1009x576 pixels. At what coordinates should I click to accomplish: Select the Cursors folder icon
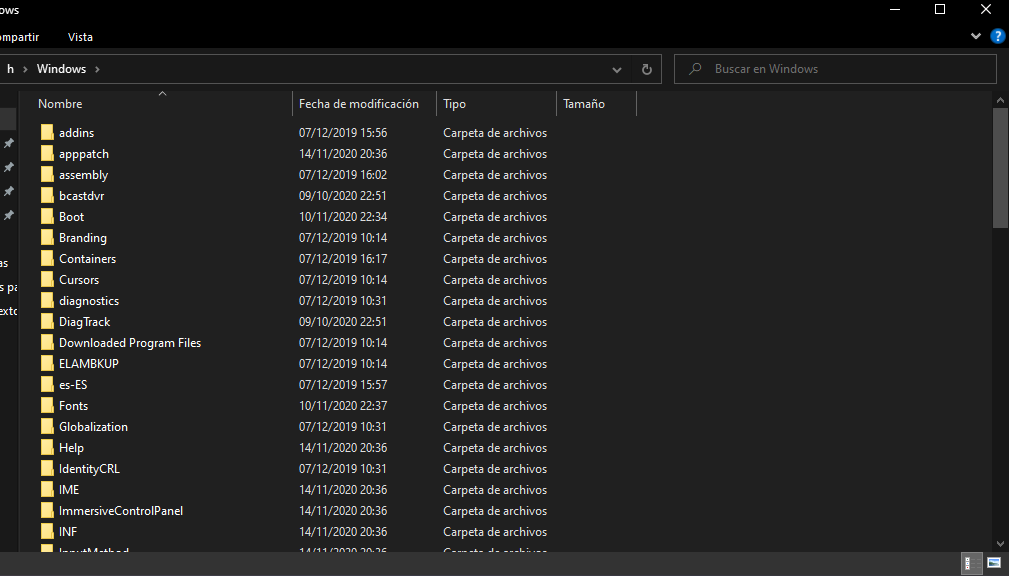[x=47, y=280]
